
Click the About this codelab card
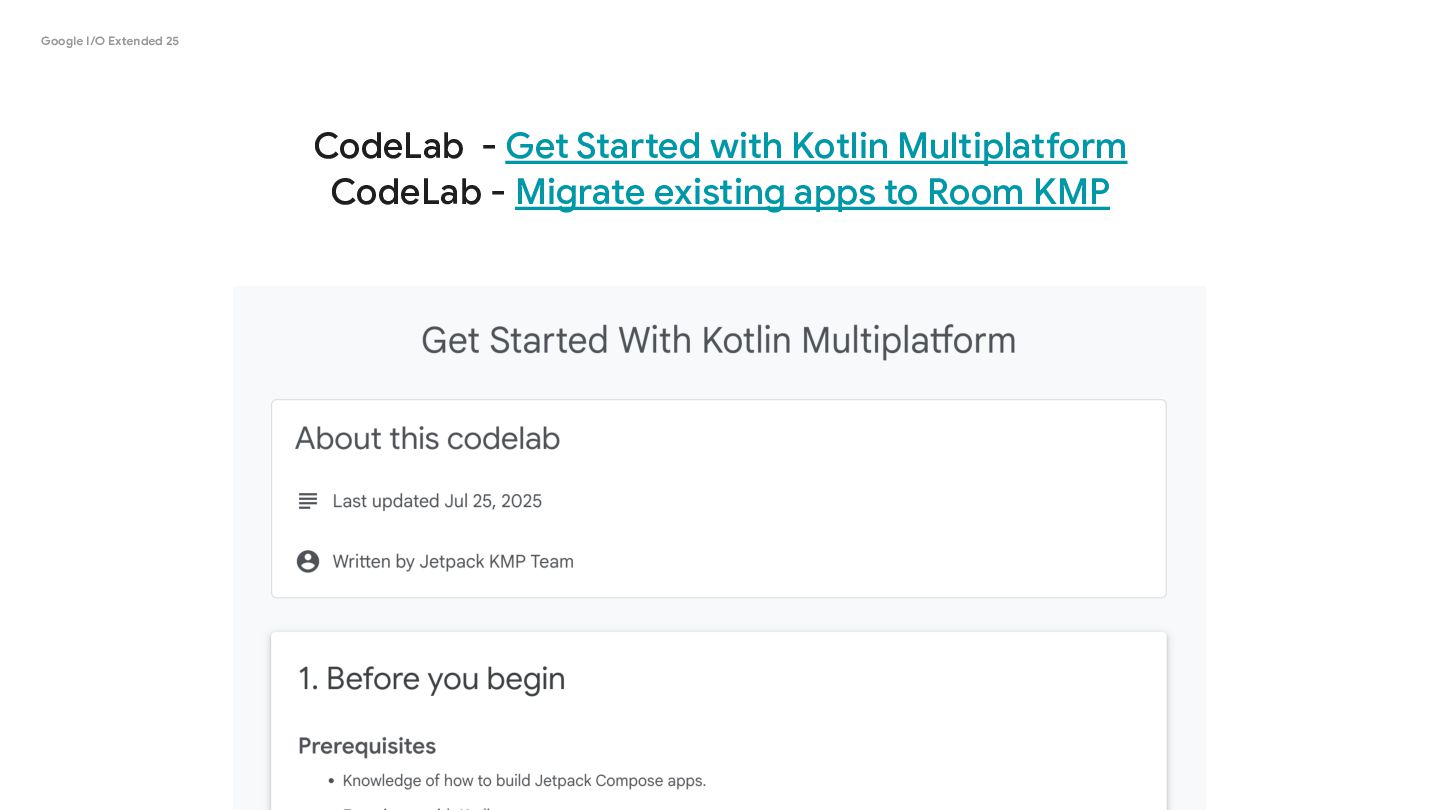[719, 499]
